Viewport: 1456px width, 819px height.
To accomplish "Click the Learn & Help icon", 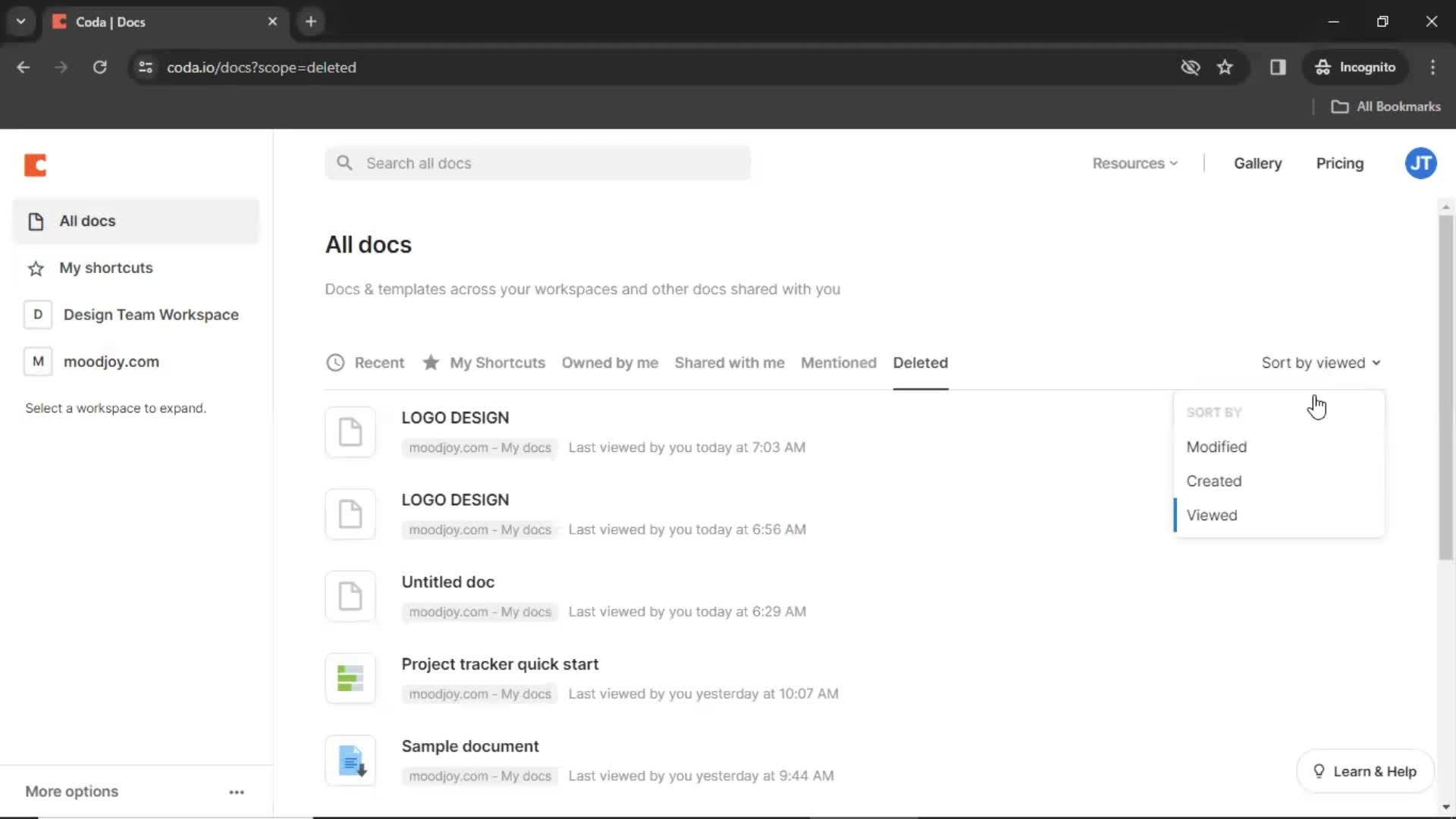I will tap(1318, 770).
